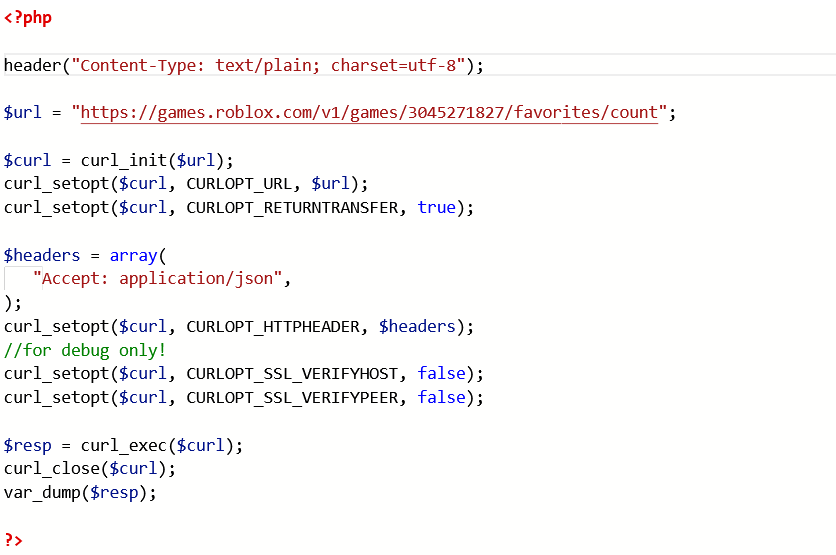Click the array keyword
This screenshot has height=555, width=836.
133,255
